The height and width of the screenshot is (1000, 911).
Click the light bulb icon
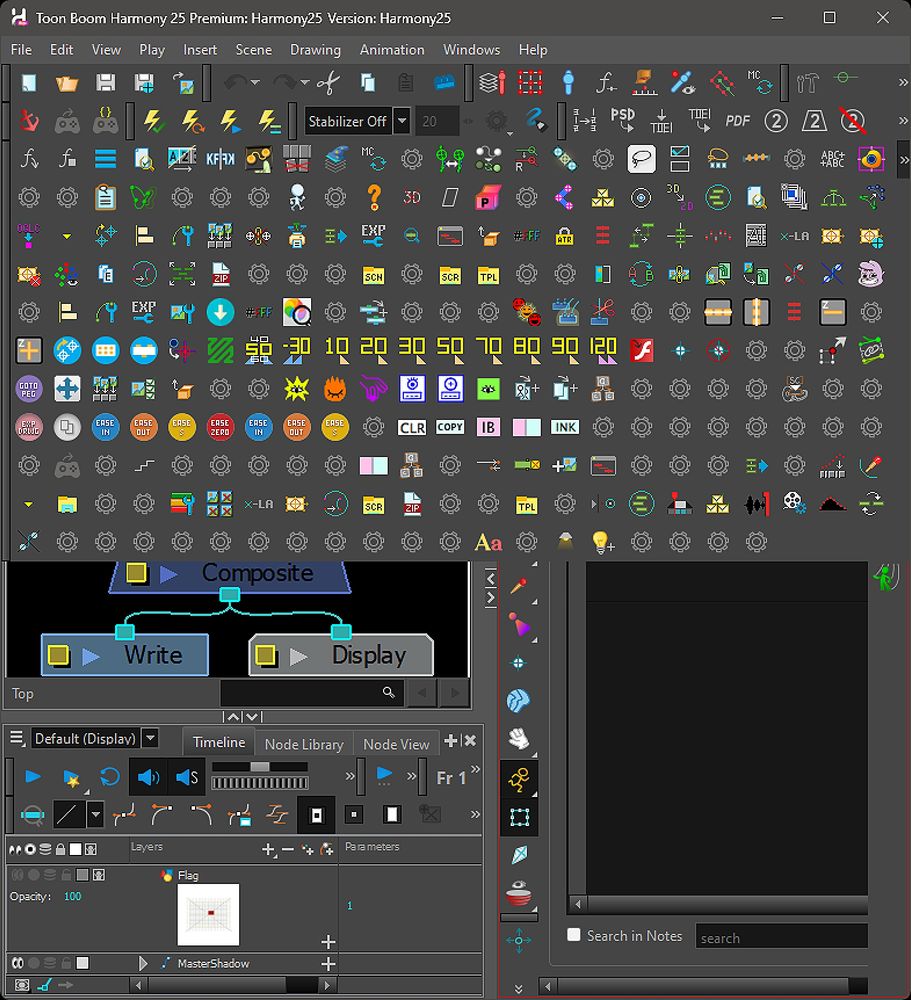coord(603,542)
